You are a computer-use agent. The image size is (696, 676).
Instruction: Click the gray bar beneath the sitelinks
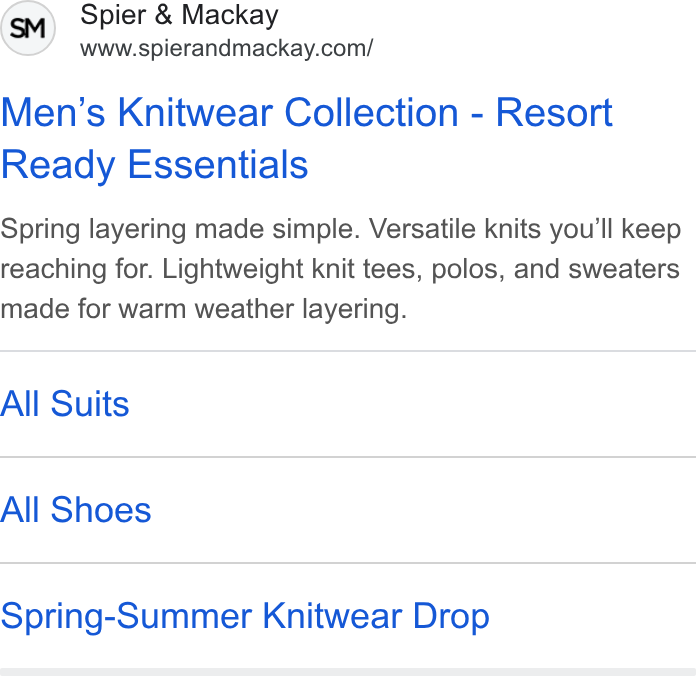pyautogui.click(x=348, y=672)
